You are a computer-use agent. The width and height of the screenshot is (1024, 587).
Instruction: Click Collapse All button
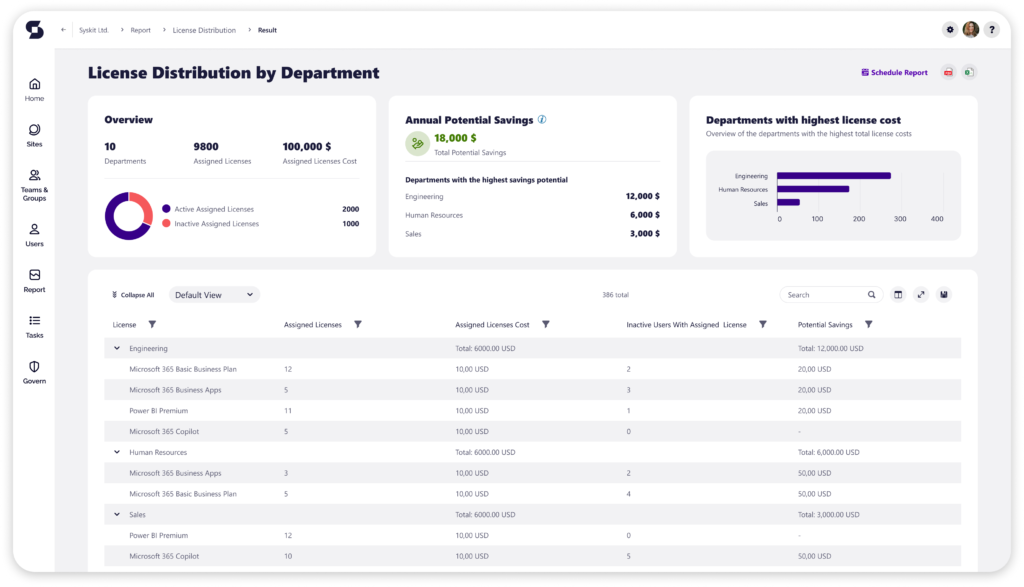coord(132,295)
